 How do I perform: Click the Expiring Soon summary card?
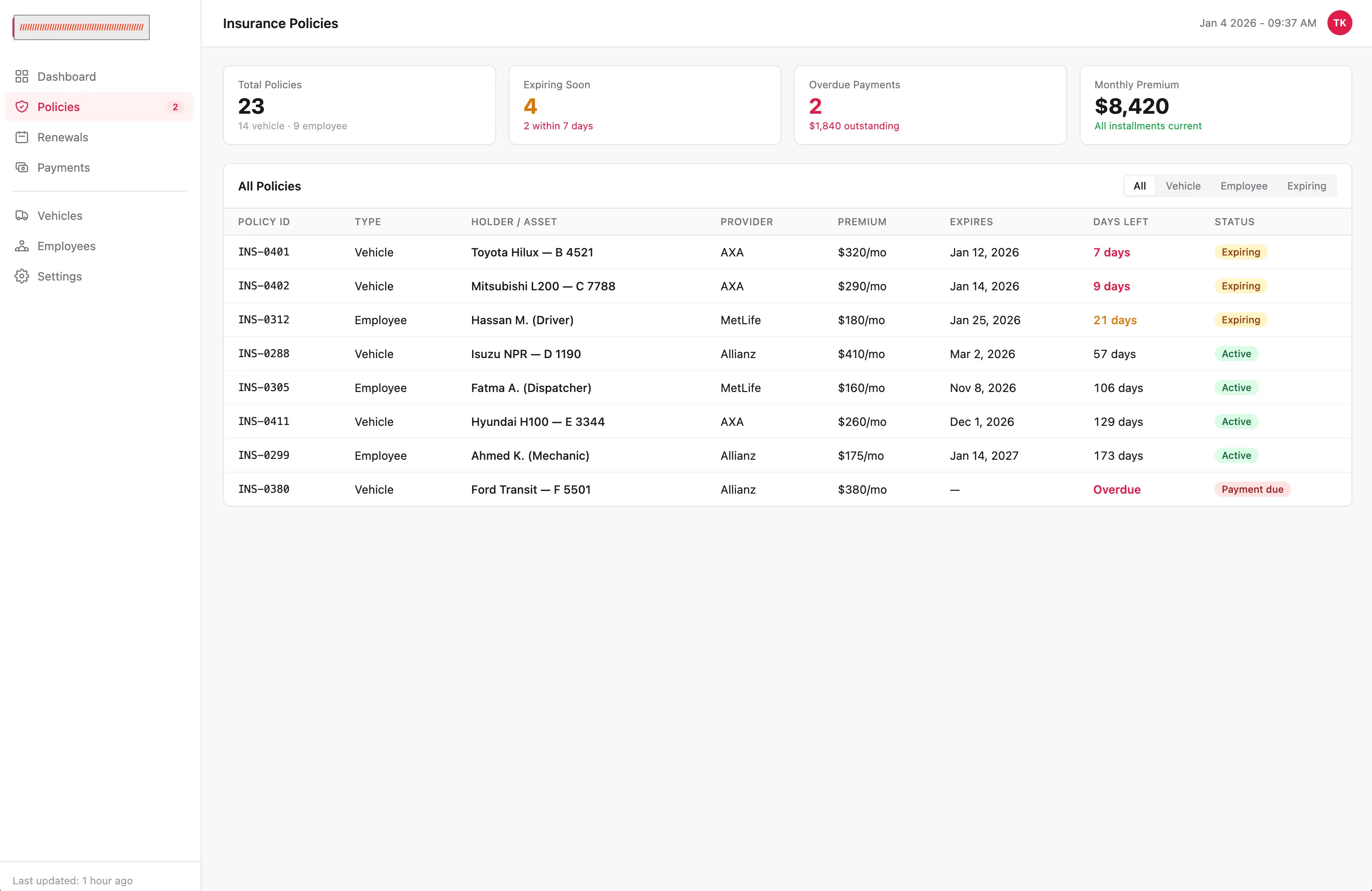(x=645, y=105)
